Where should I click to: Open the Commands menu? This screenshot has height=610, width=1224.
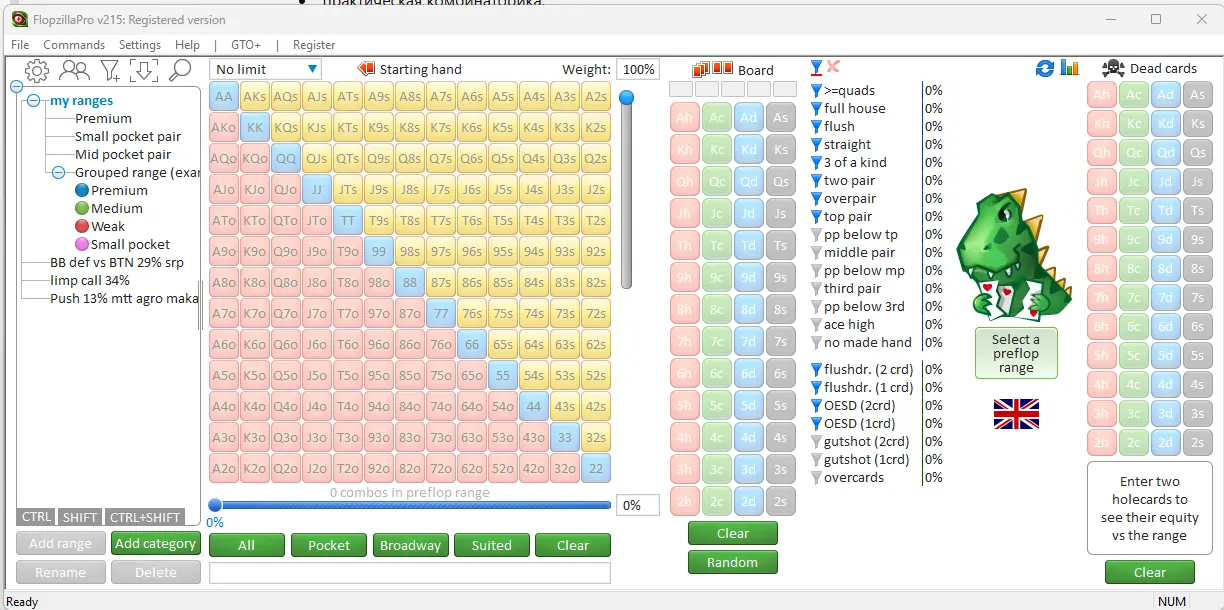coord(74,45)
